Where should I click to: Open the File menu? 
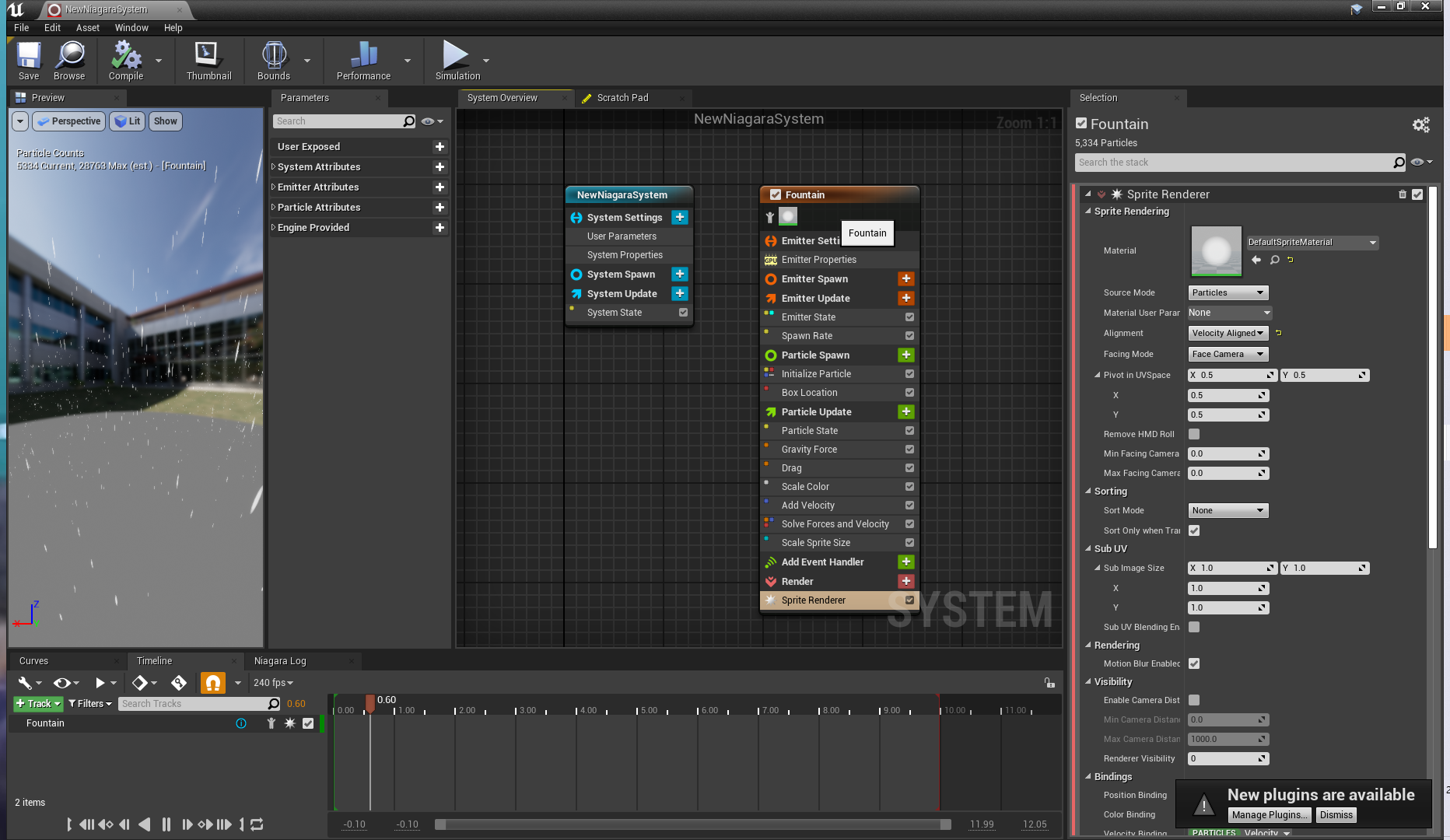pyautogui.click(x=21, y=28)
